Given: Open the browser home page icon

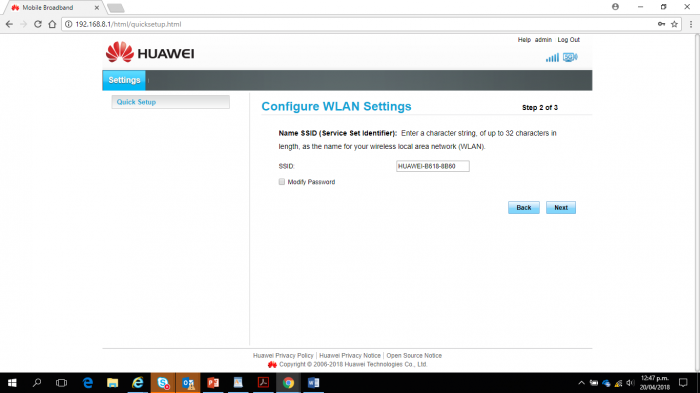Looking at the screenshot, I should pos(52,24).
